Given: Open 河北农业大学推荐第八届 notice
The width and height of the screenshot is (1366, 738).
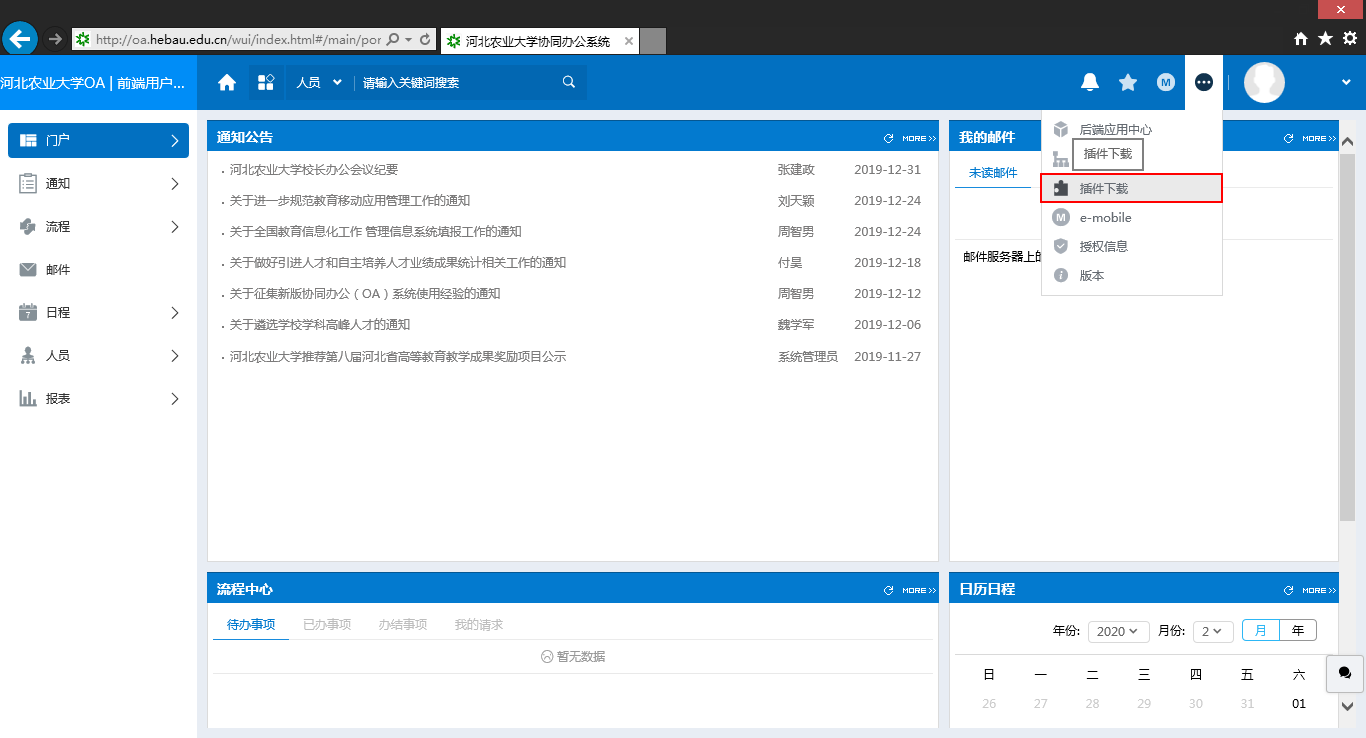Looking at the screenshot, I should point(398,357).
